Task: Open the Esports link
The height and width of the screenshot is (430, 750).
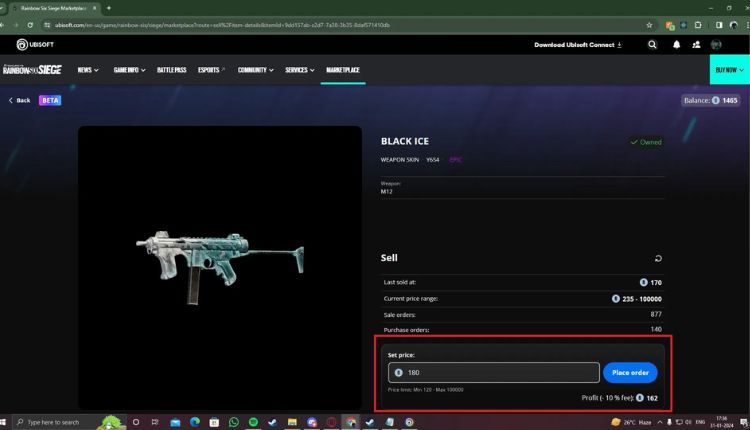Action: click(211, 70)
